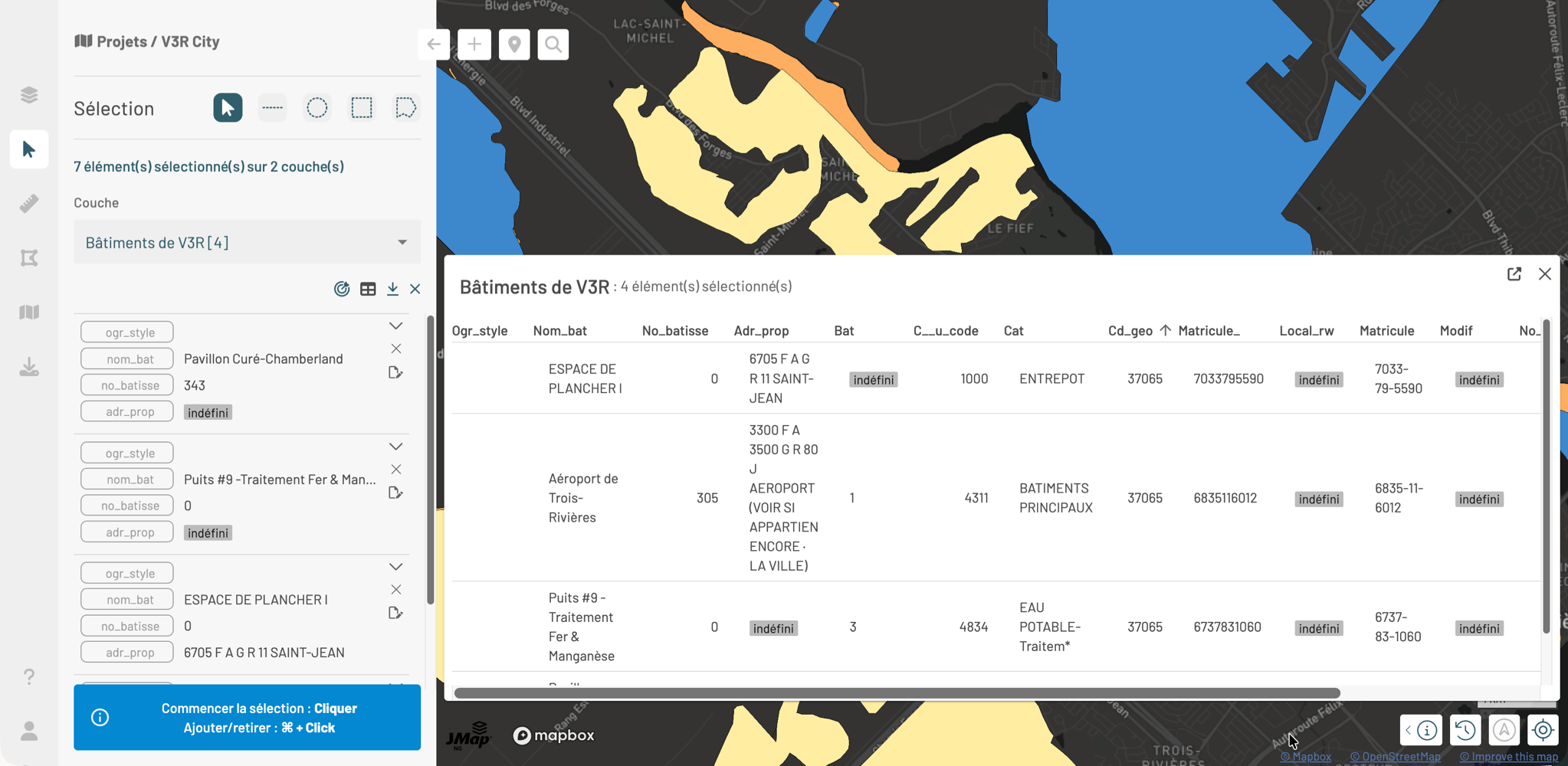Open the Improve this map link
The width and height of the screenshot is (1568, 766).
(x=1508, y=757)
